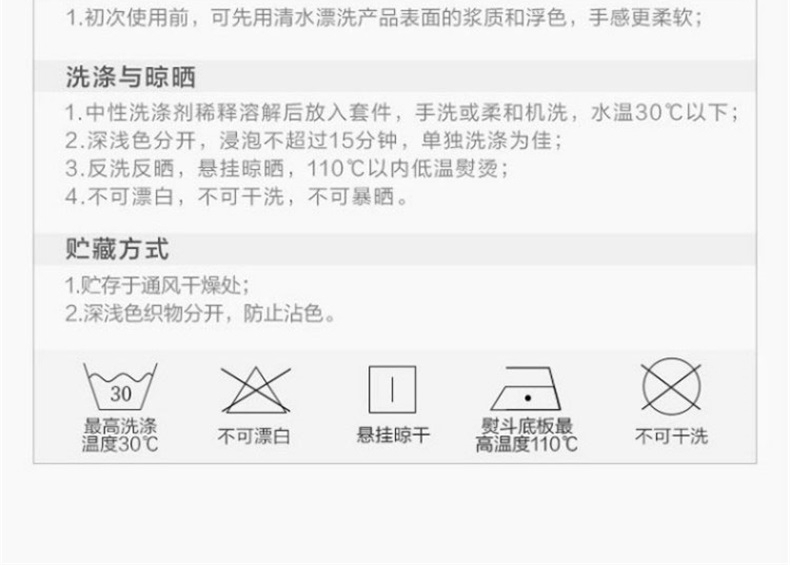Click the 30-degree wash tub icon

click(x=120, y=387)
